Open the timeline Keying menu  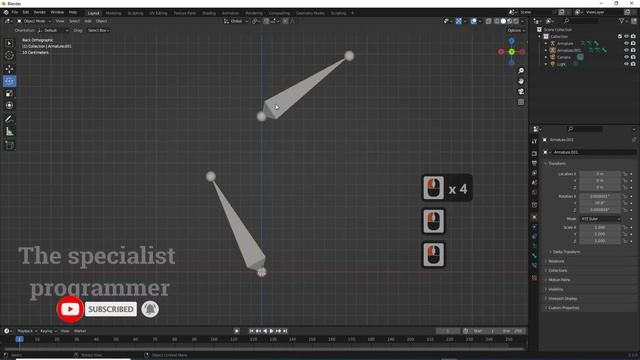(48, 331)
